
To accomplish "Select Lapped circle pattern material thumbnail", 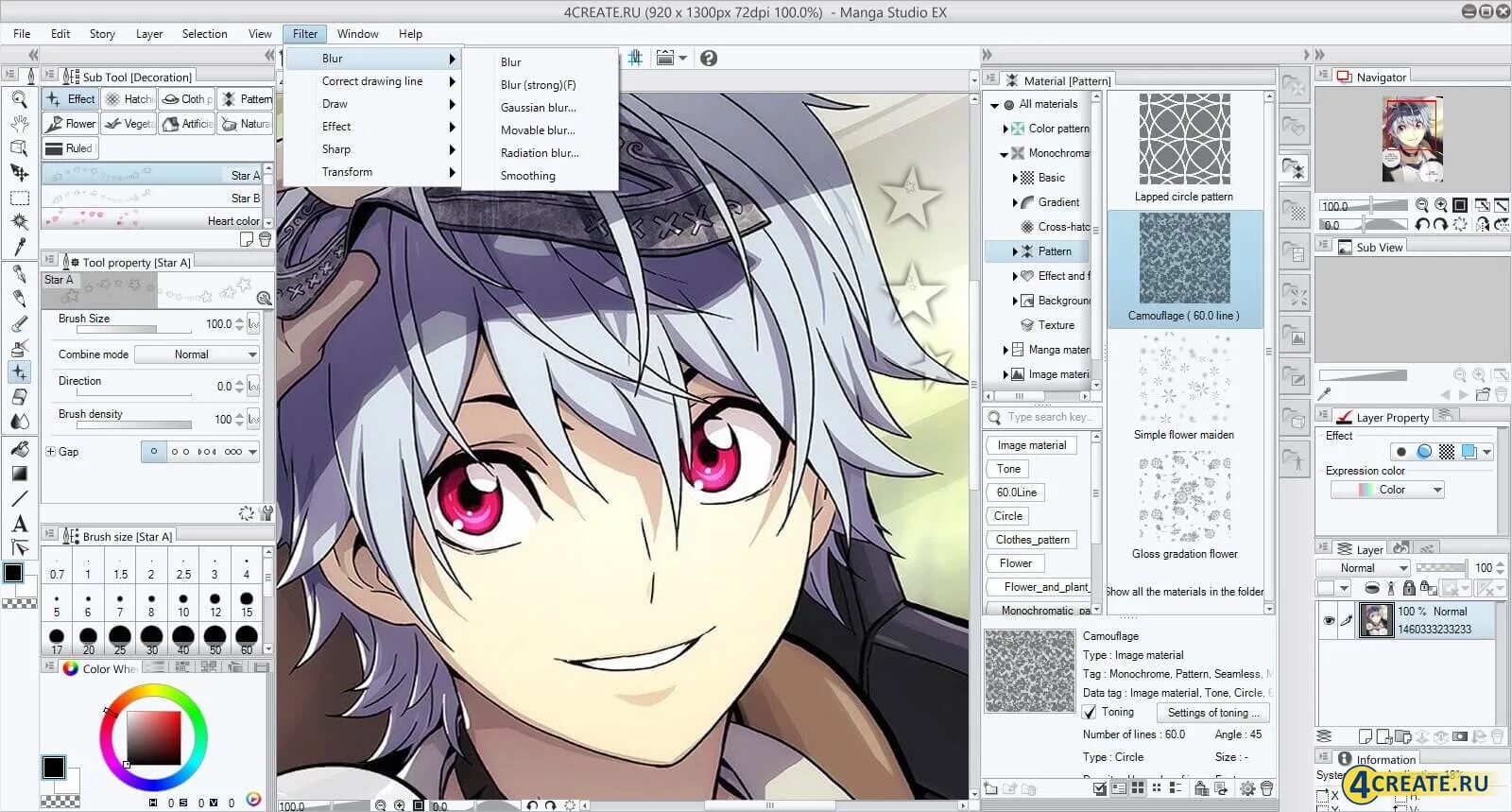I will click(x=1184, y=139).
